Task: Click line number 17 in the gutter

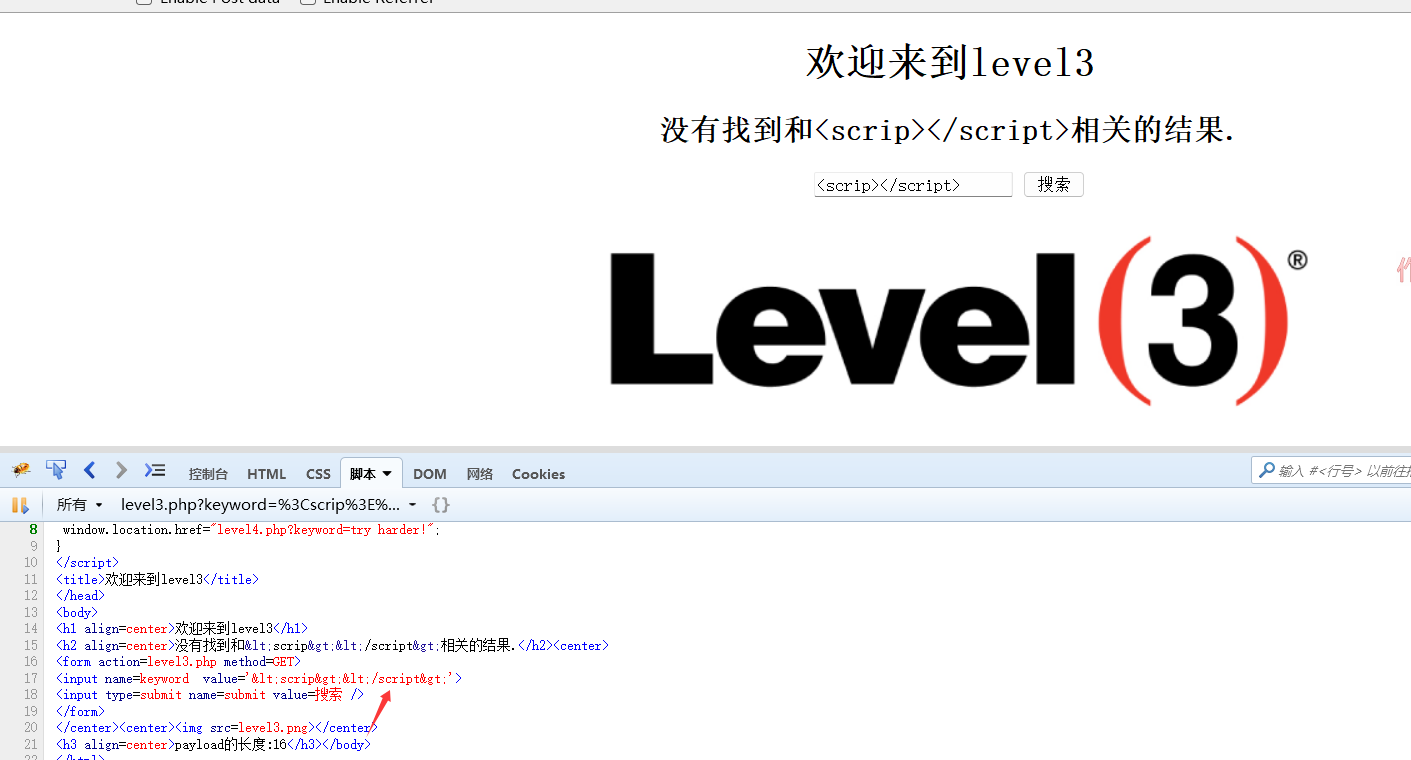Action: click(x=31, y=678)
